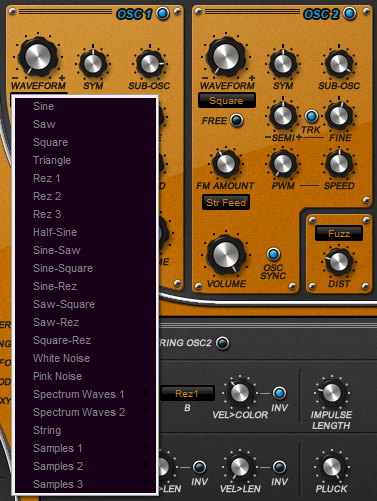Click the OSC 2 WAVEFORM knob
Viewport: 377px width, 501px height.
coord(226,56)
